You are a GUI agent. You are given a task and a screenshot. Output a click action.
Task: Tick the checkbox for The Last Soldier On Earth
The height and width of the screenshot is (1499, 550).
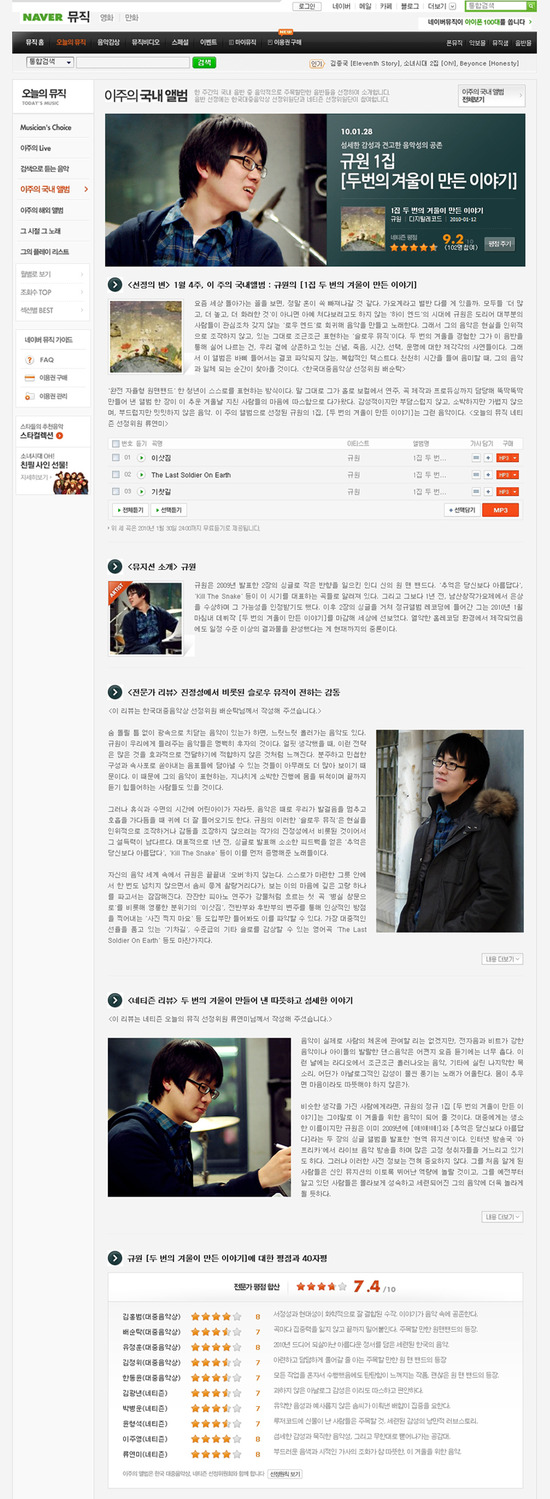click(x=116, y=474)
